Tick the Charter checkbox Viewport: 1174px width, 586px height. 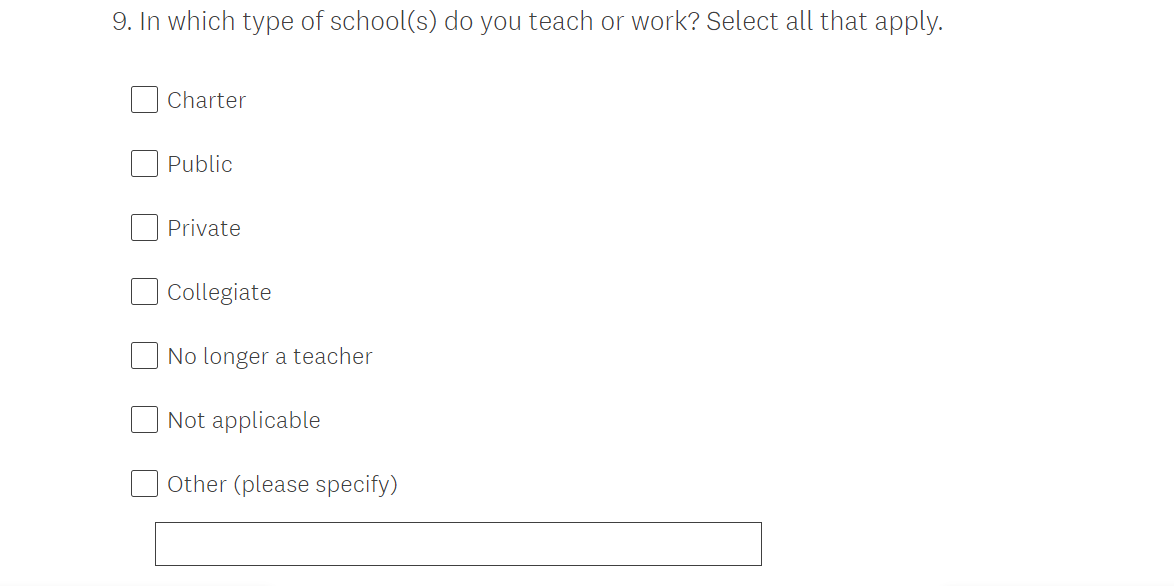pyautogui.click(x=144, y=100)
